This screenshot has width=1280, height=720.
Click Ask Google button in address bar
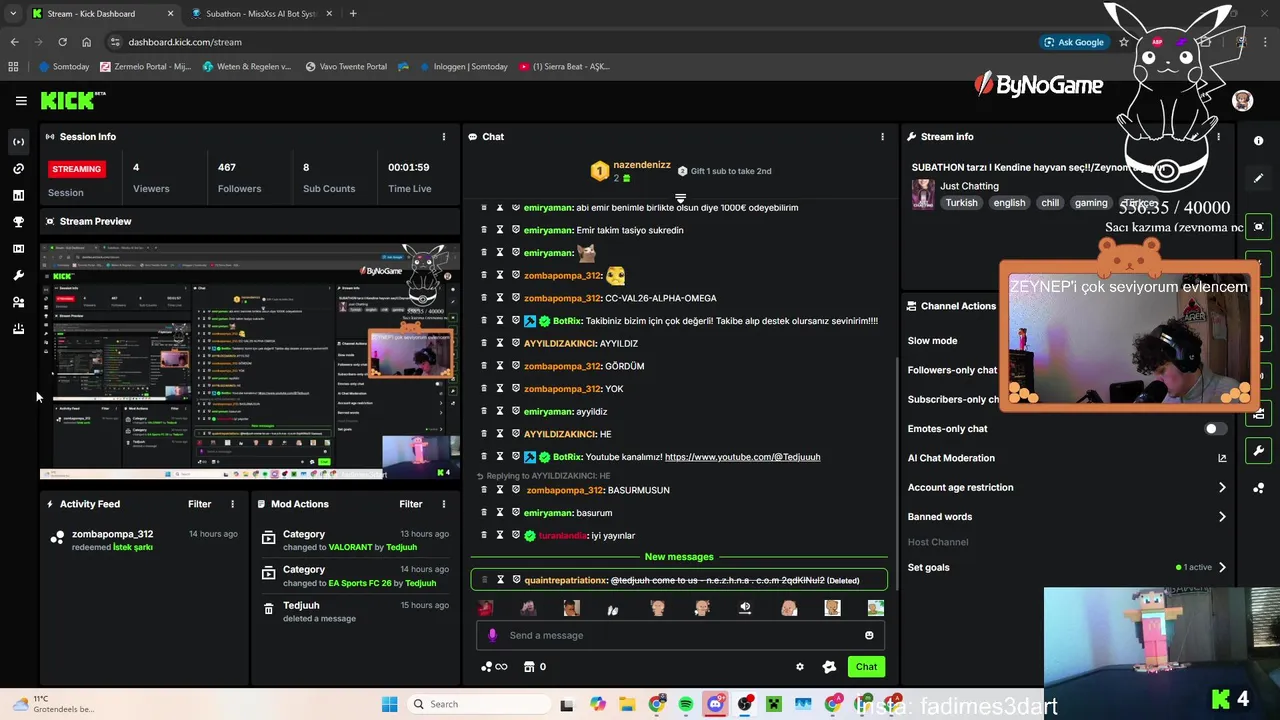point(1074,42)
